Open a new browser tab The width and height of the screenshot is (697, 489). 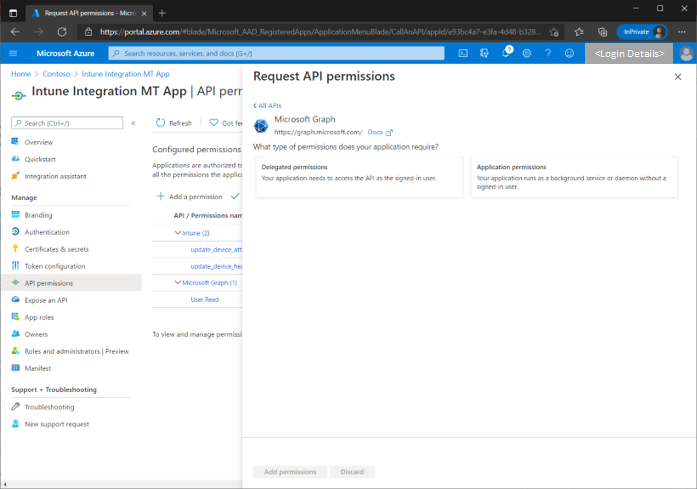[x=162, y=13]
